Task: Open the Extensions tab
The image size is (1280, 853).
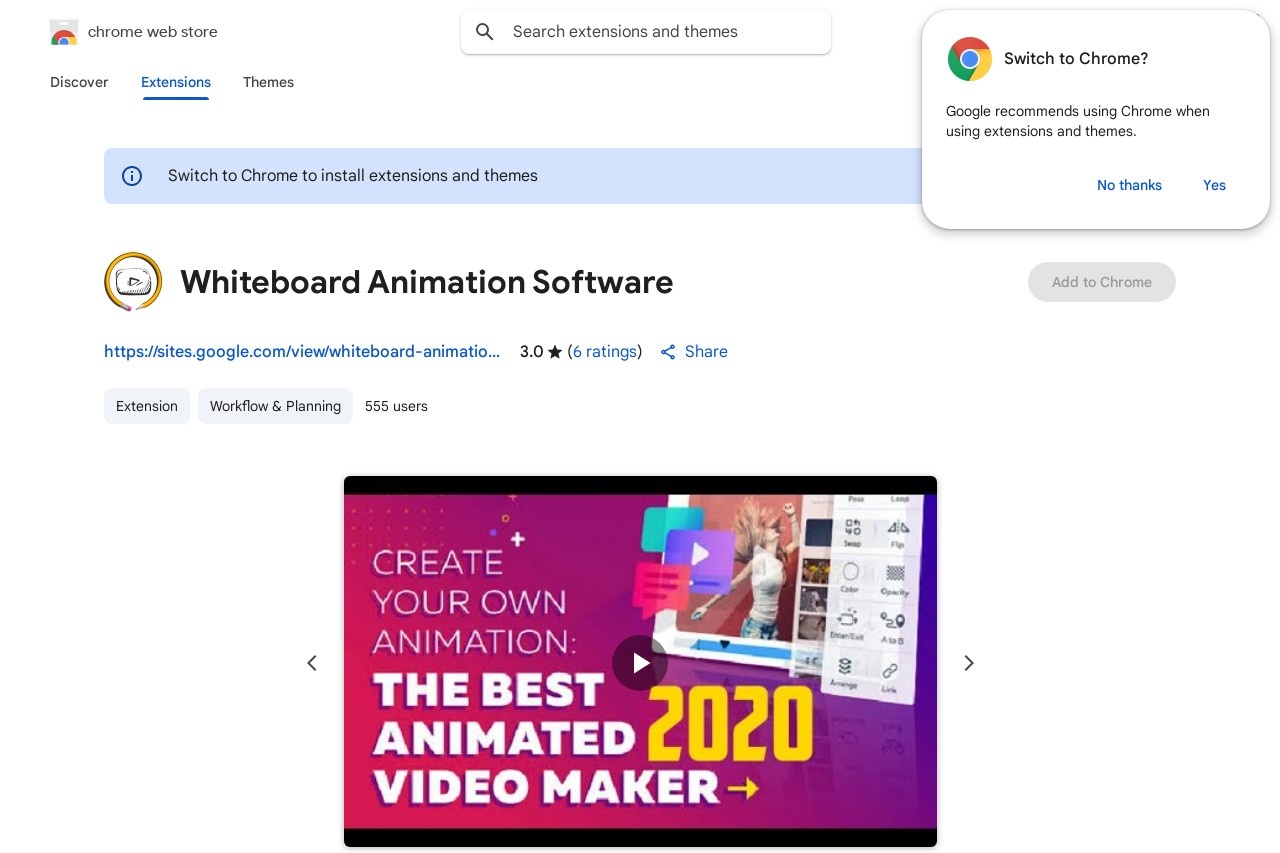Action: (176, 82)
